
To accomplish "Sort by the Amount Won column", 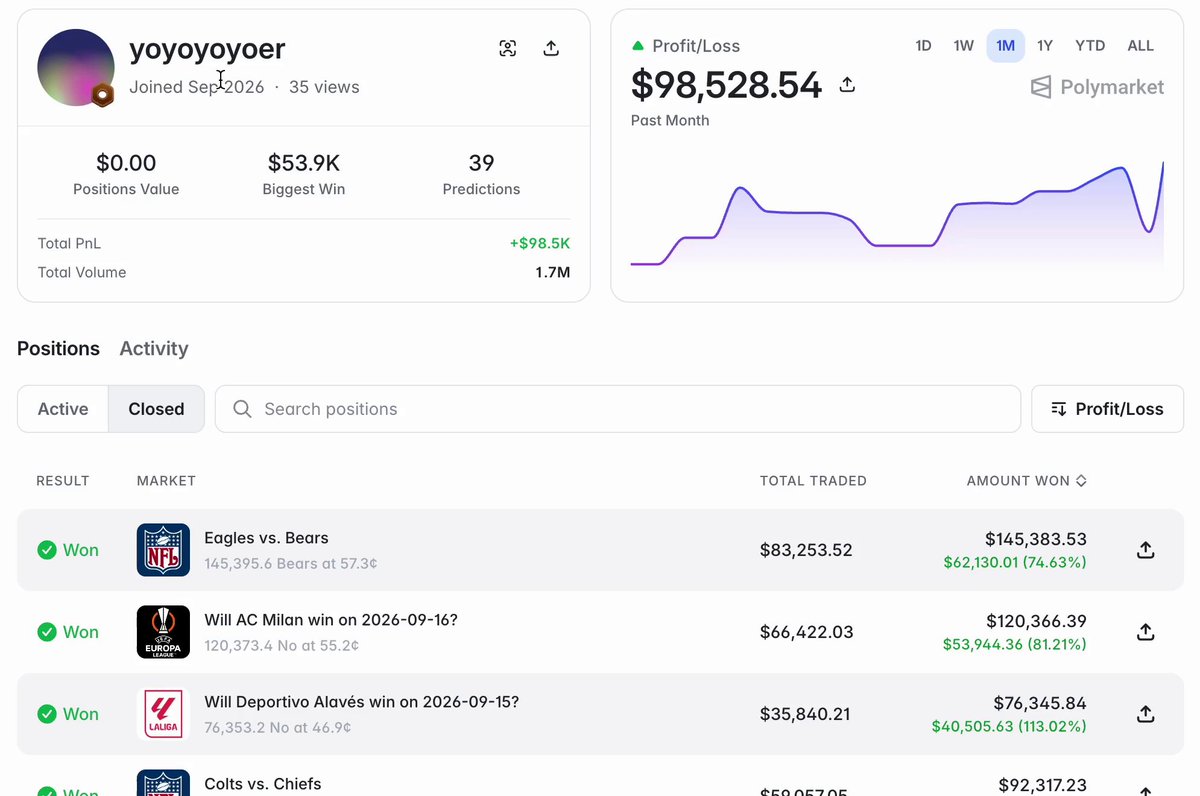I will [1026, 481].
